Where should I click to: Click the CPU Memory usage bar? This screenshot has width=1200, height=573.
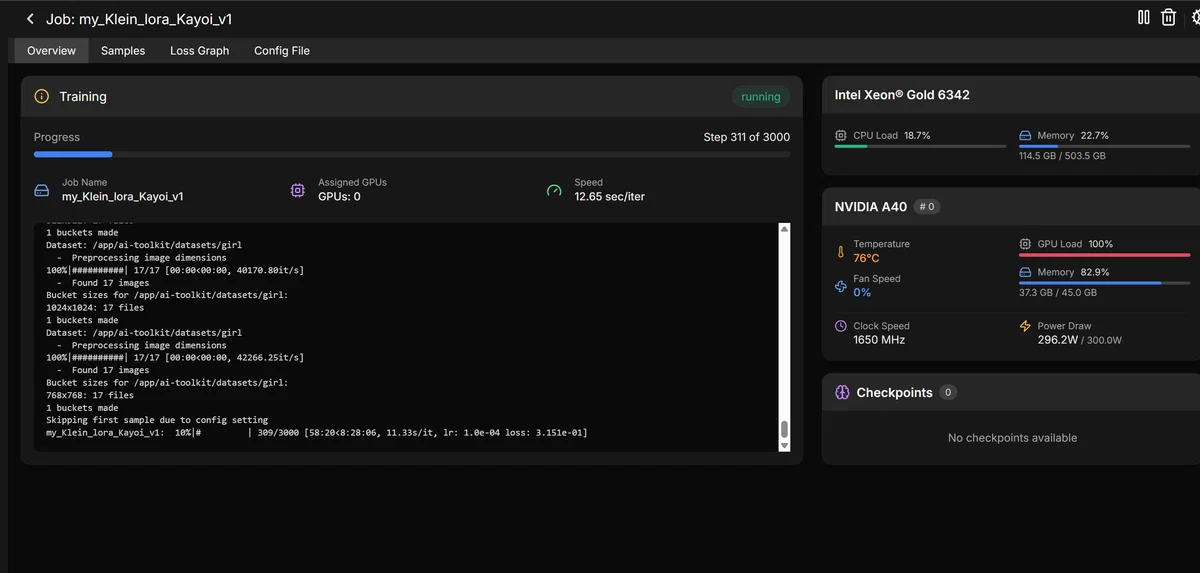(x=1105, y=146)
